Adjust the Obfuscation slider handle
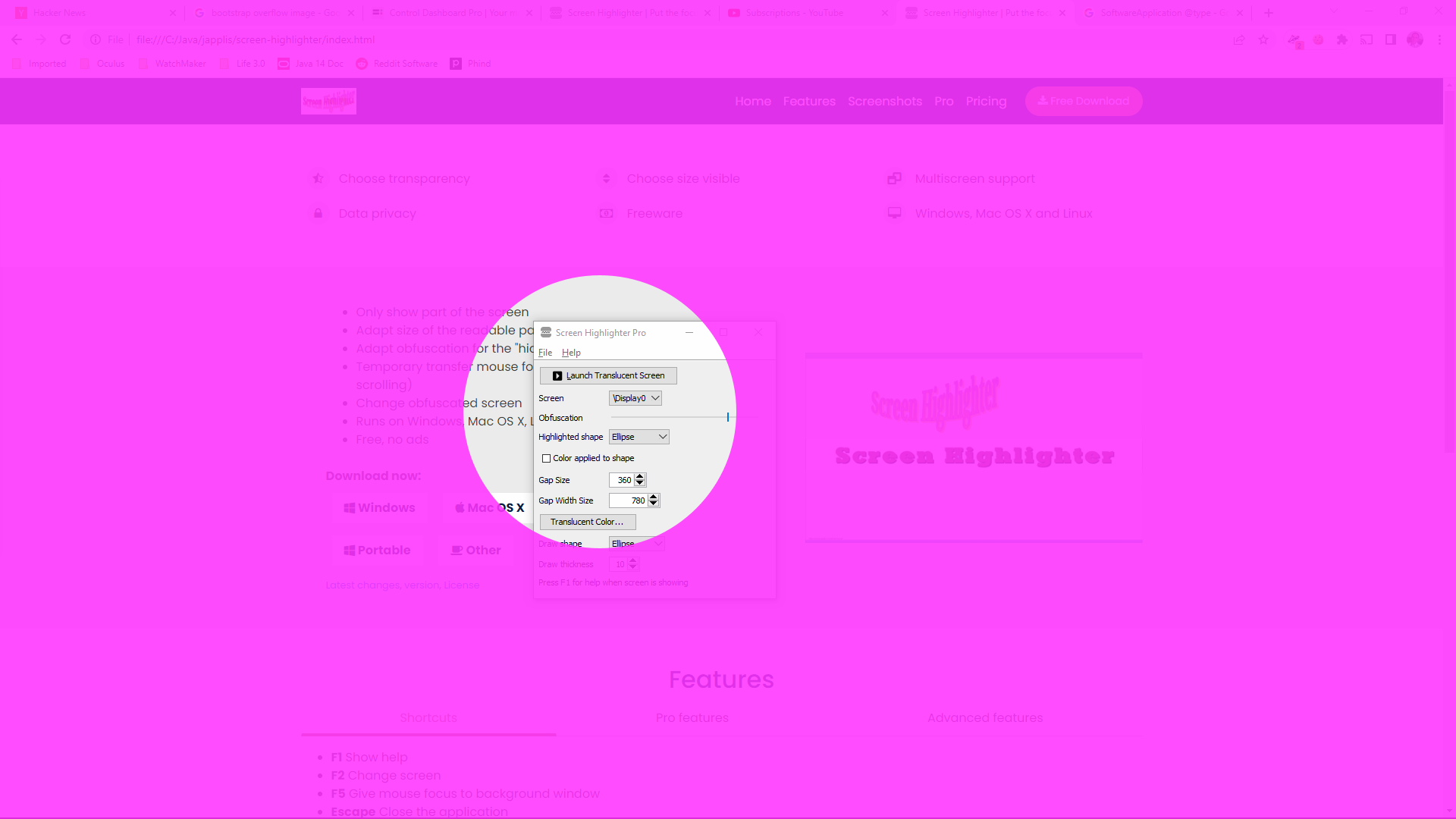This screenshot has height=819, width=1456. coord(727,417)
